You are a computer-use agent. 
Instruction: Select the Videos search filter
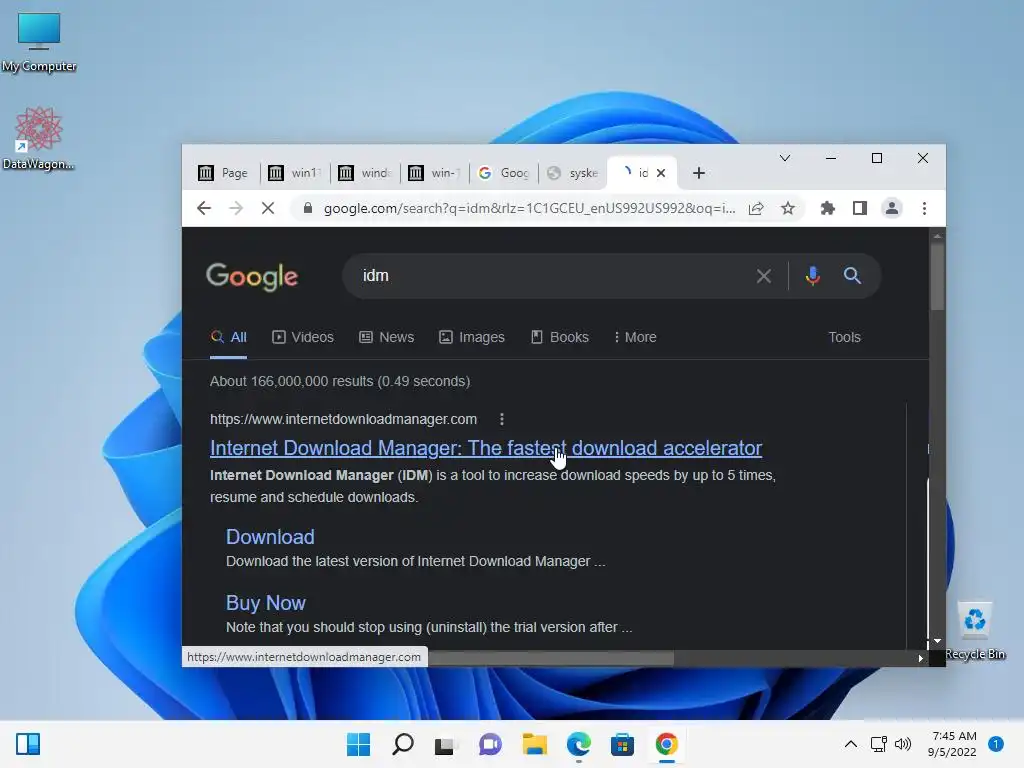tap(302, 338)
